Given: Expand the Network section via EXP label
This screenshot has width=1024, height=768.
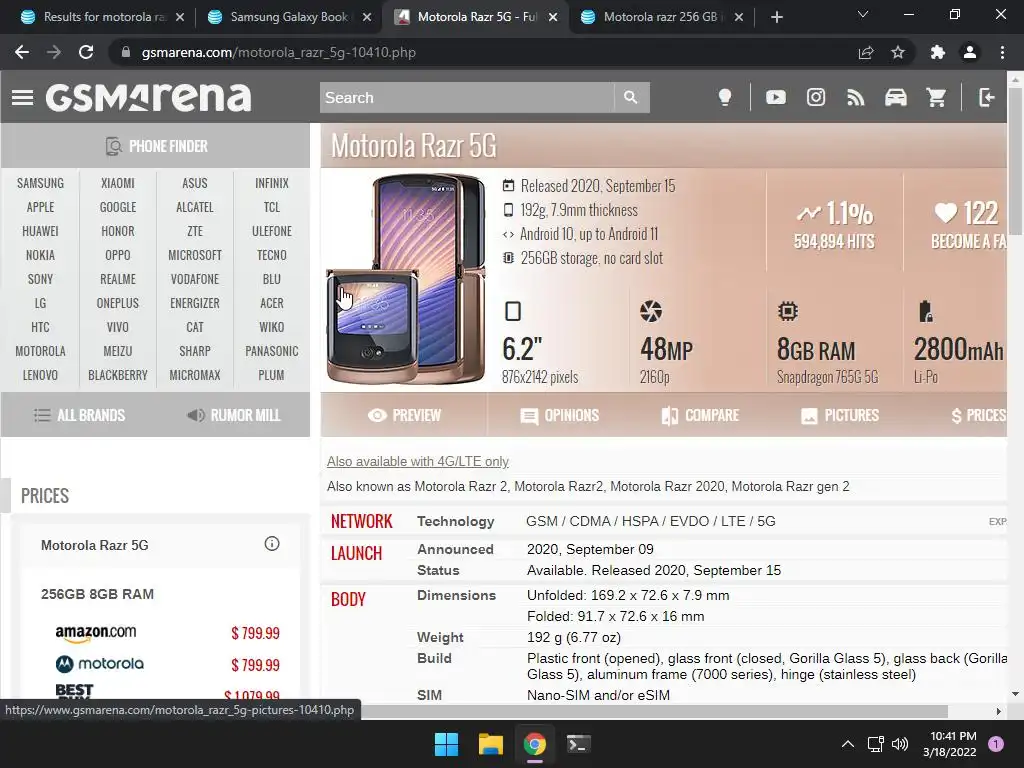Looking at the screenshot, I should point(997,521).
